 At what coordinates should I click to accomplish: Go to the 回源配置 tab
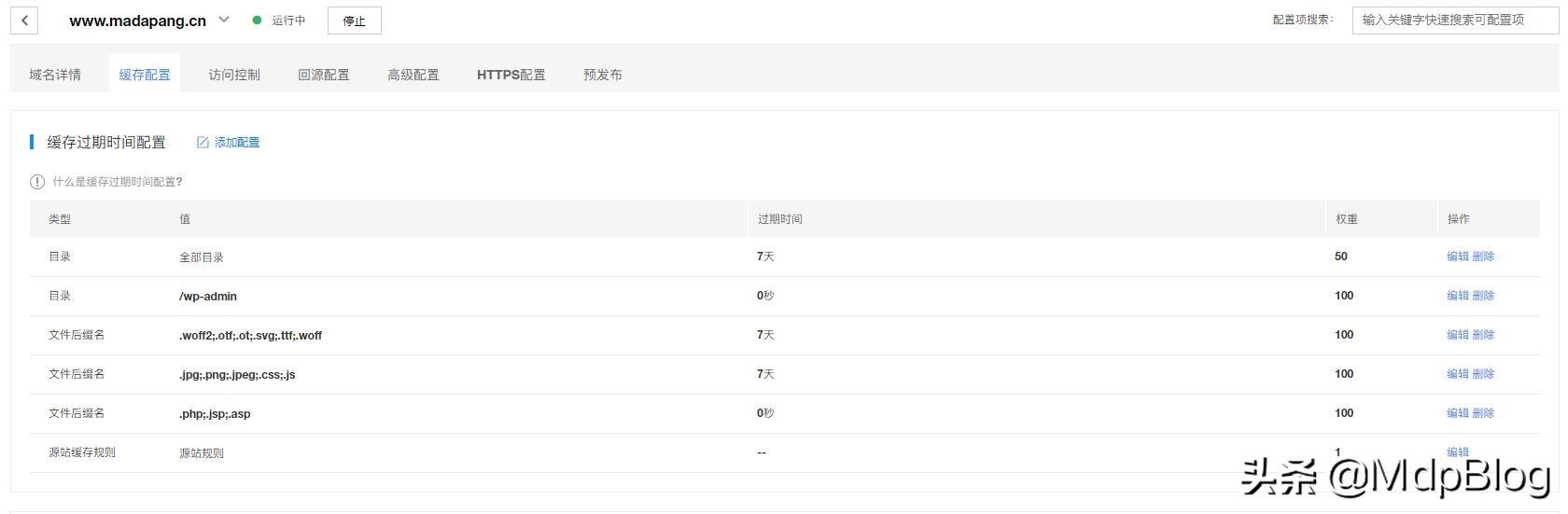click(x=324, y=75)
